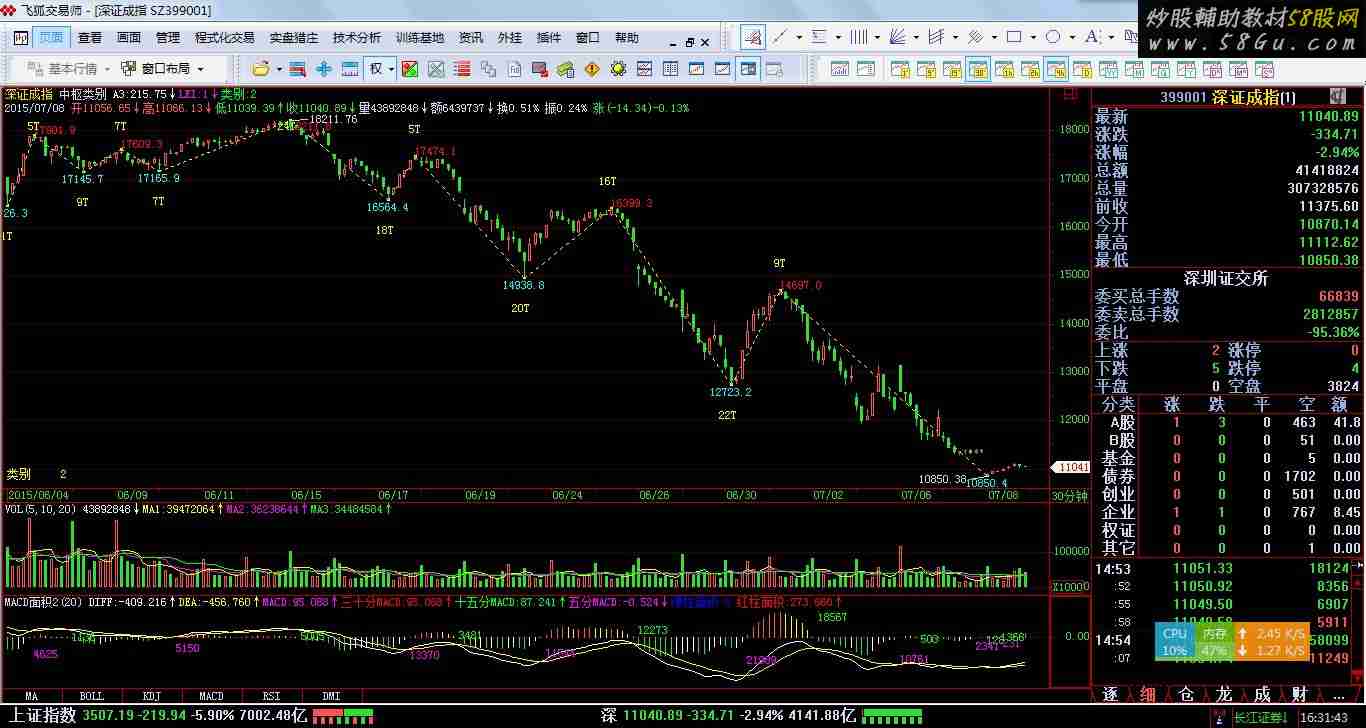Switch chart to daily D period

[1082, 69]
